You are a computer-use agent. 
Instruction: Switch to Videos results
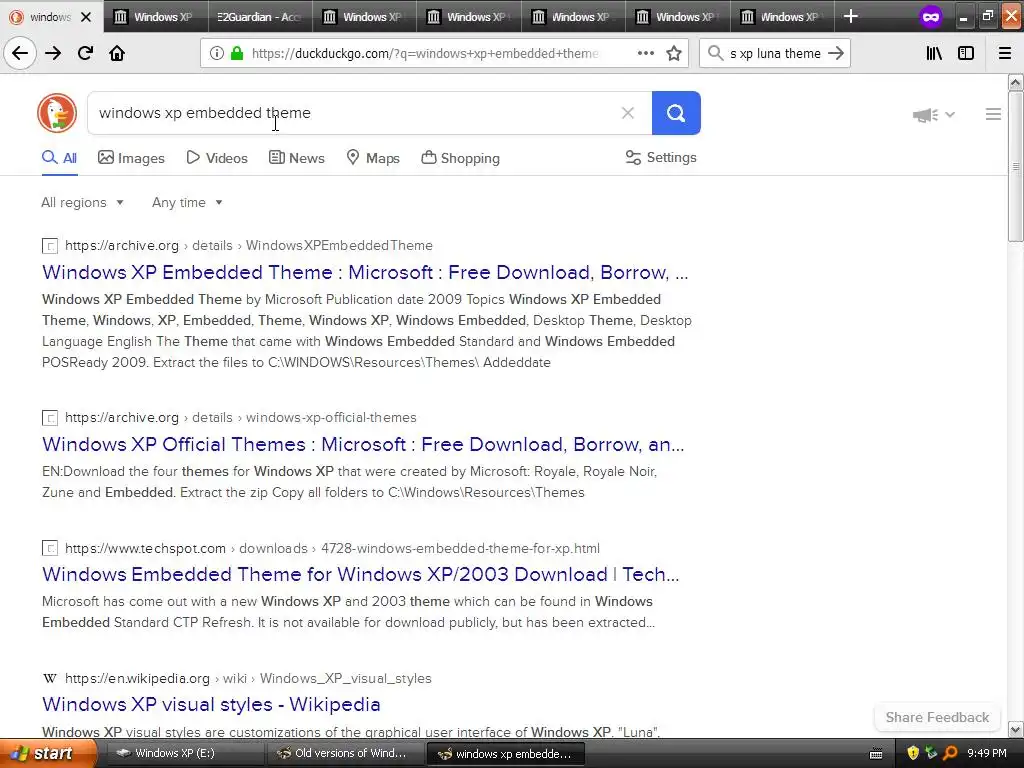(x=217, y=158)
